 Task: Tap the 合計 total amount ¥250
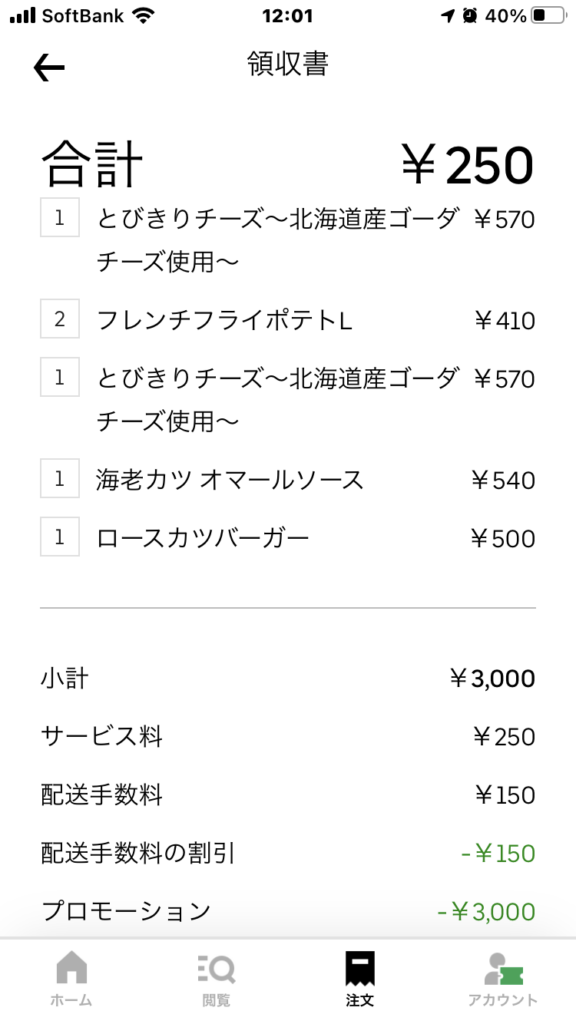[468, 165]
